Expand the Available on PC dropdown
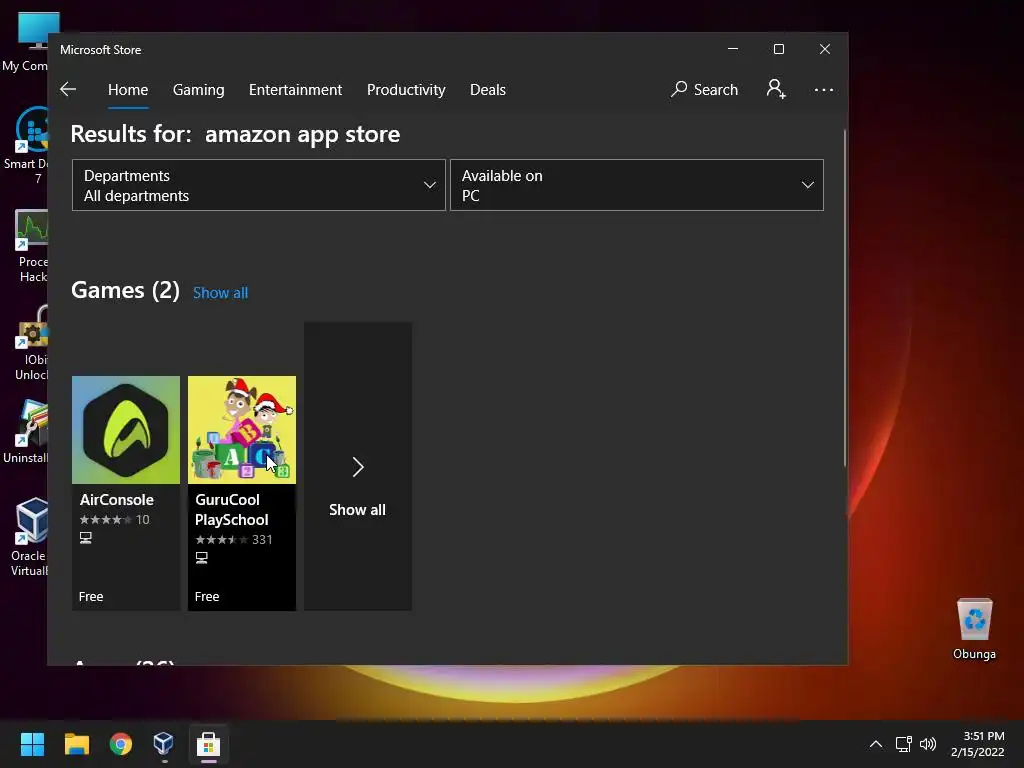The height and width of the screenshot is (768, 1024). (637, 185)
